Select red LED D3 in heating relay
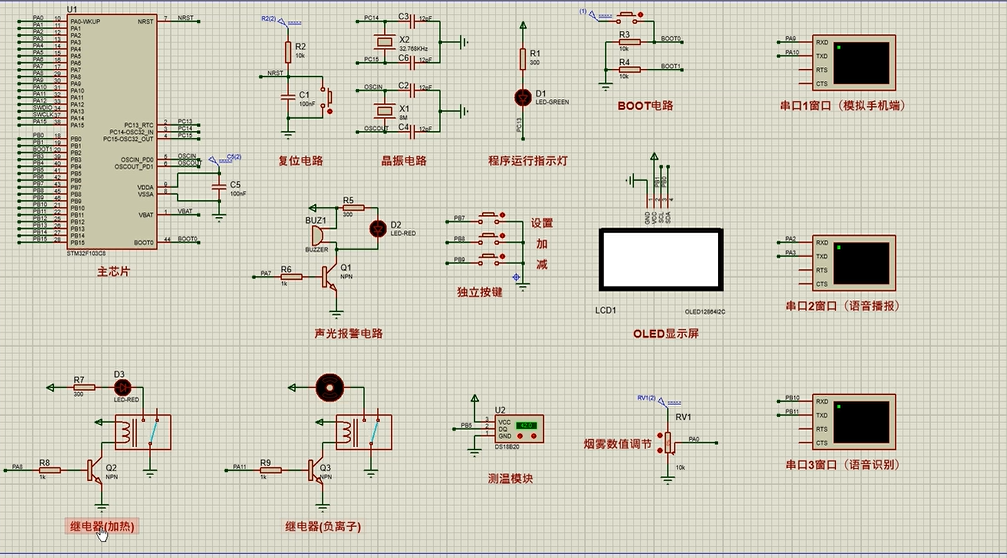This screenshot has width=1007, height=558. pyautogui.click(x=122, y=388)
